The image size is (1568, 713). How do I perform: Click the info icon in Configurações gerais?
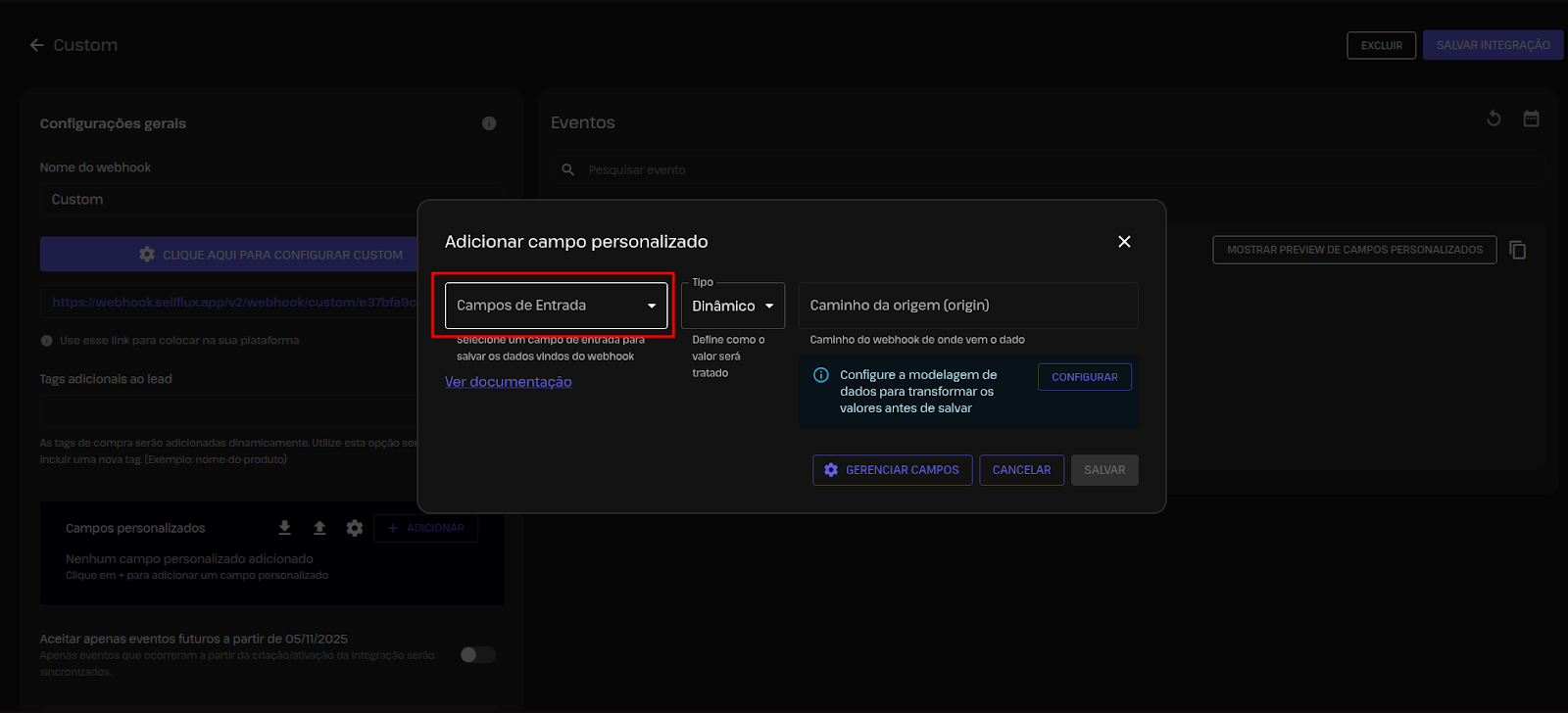(x=489, y=123)
